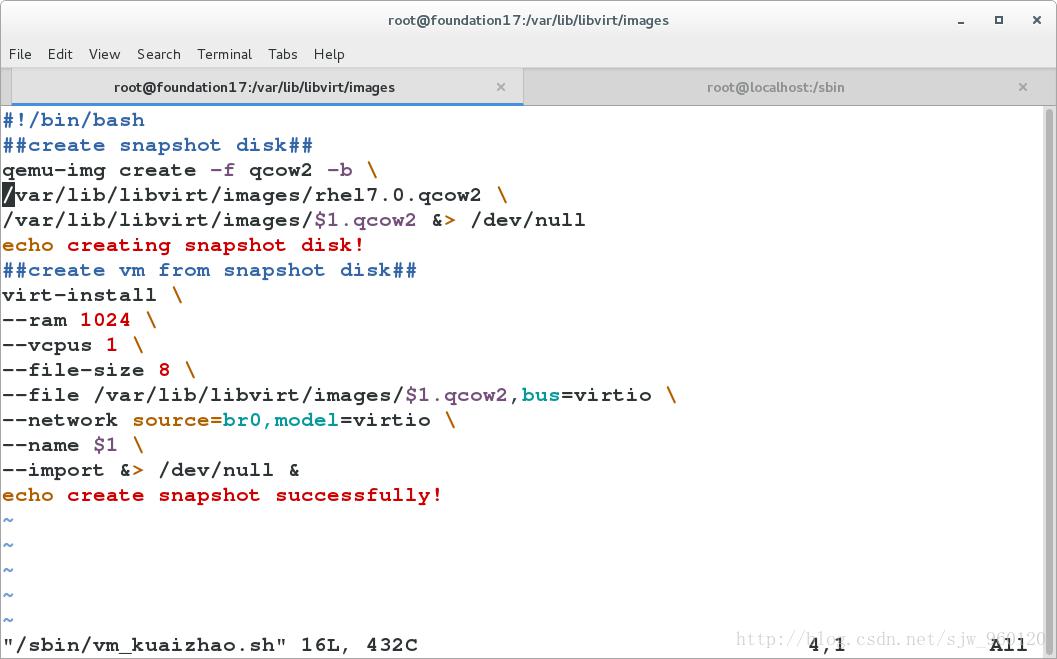Close the root@foundation17 tab

[x=501, y=87]
